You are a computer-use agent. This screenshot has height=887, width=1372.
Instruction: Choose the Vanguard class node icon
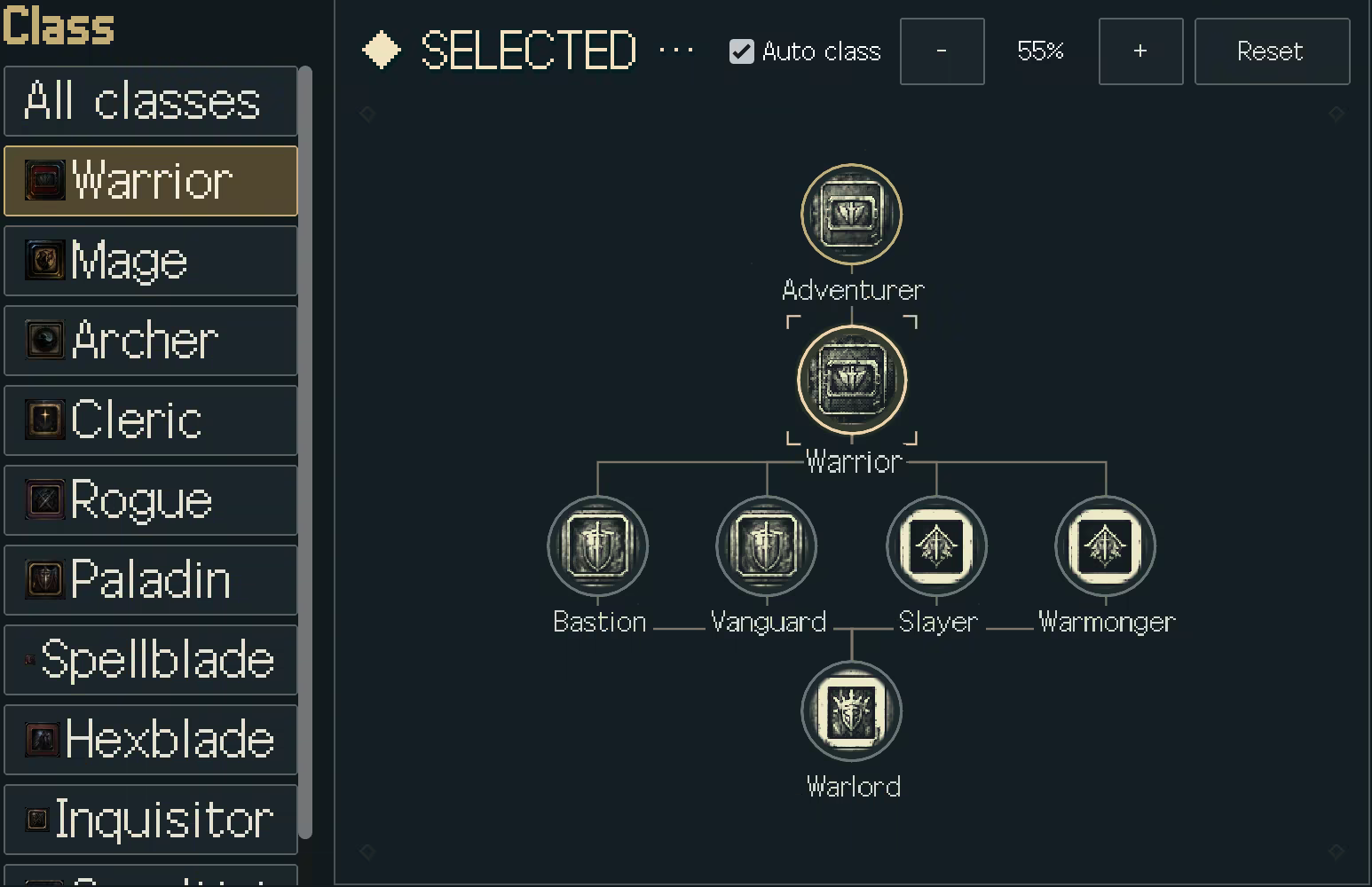click(767, 546)
